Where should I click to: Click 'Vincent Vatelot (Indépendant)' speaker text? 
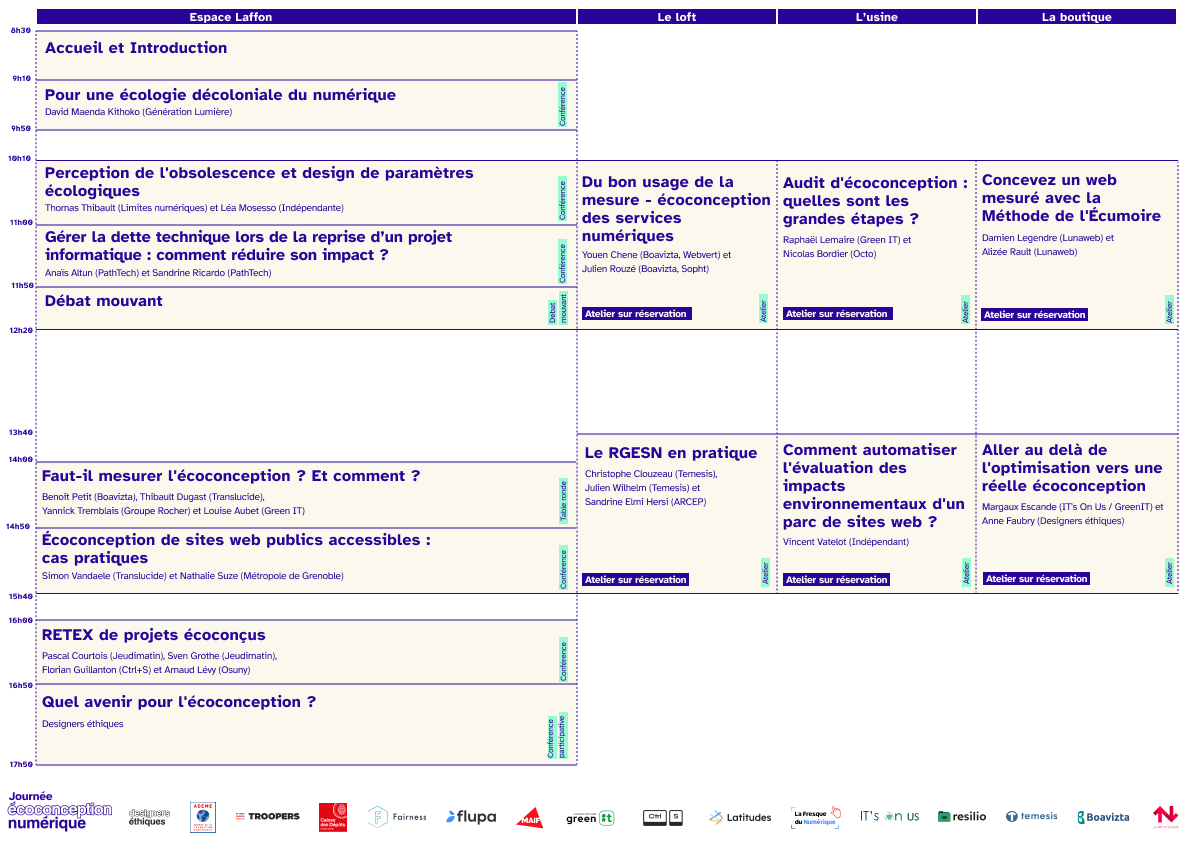[846, 541]
